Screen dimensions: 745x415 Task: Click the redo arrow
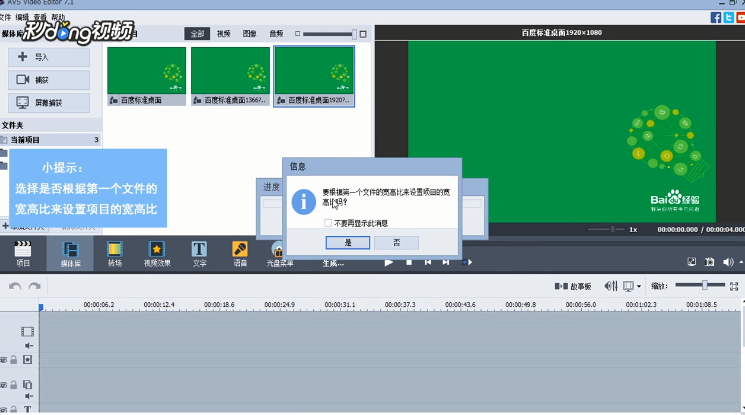34,286
